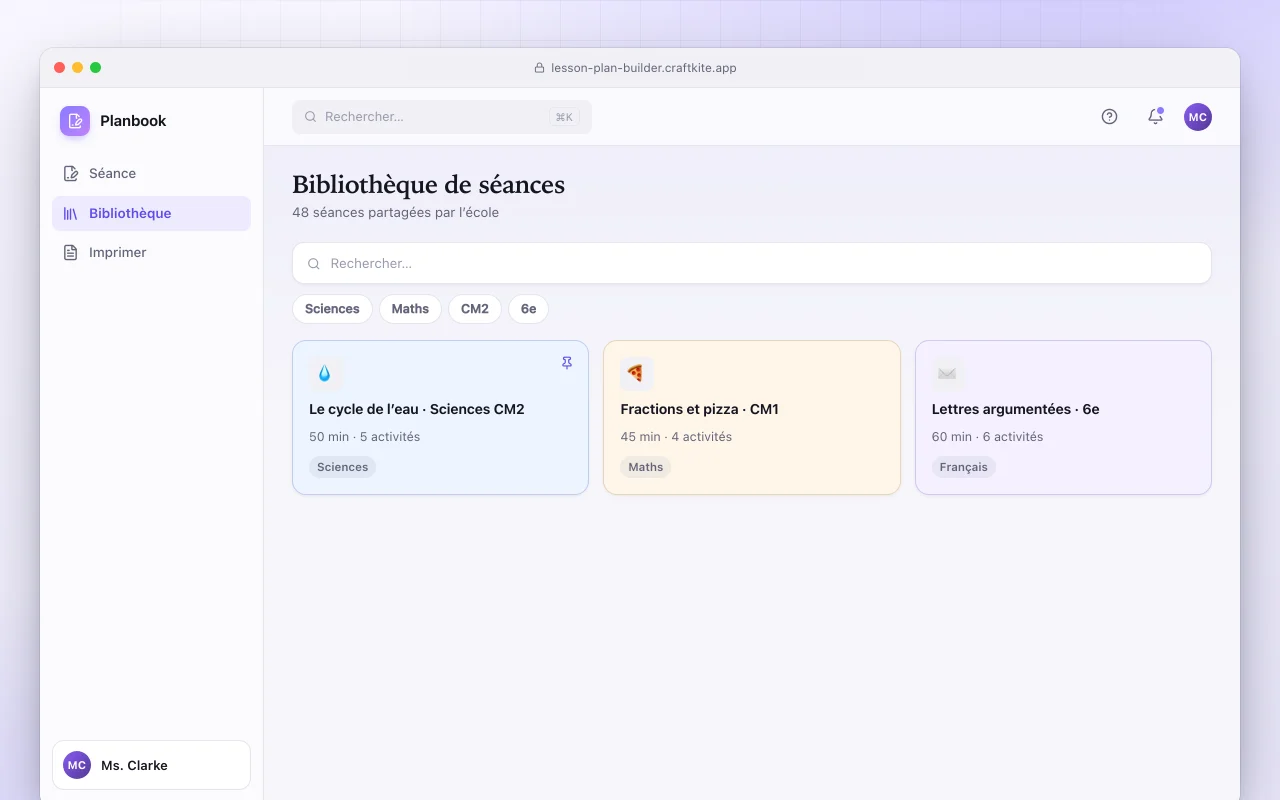Filter by Sciences chip
1280x800 pixels.
pos(332,309)
